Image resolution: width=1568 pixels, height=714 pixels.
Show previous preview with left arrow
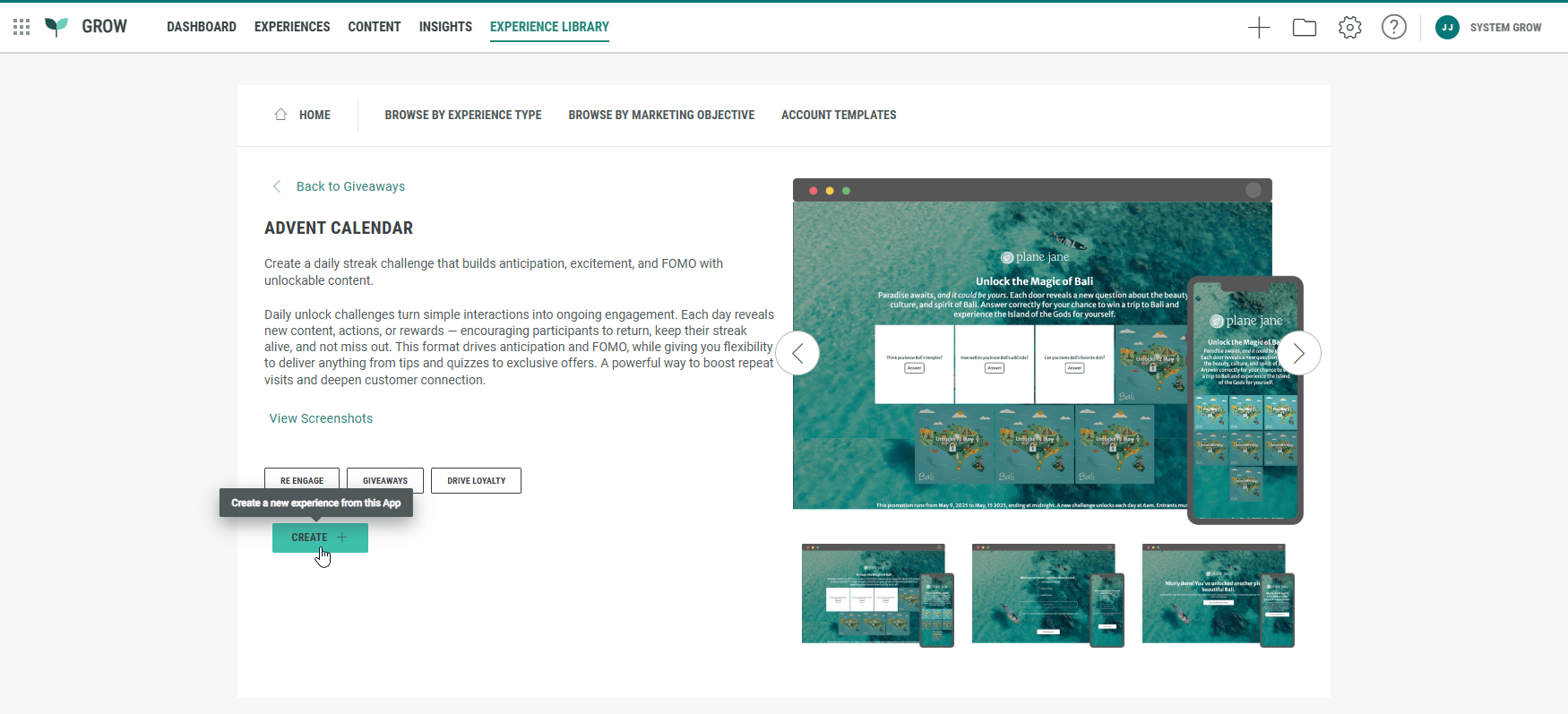pyautogui.click(x=797, y=353)
